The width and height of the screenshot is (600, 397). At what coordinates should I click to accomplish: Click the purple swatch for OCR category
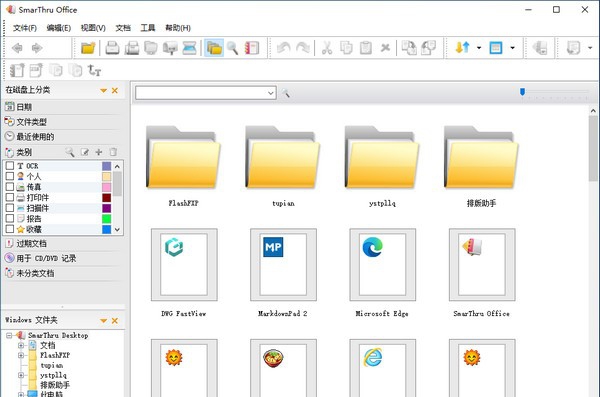[x=106, y=166]
